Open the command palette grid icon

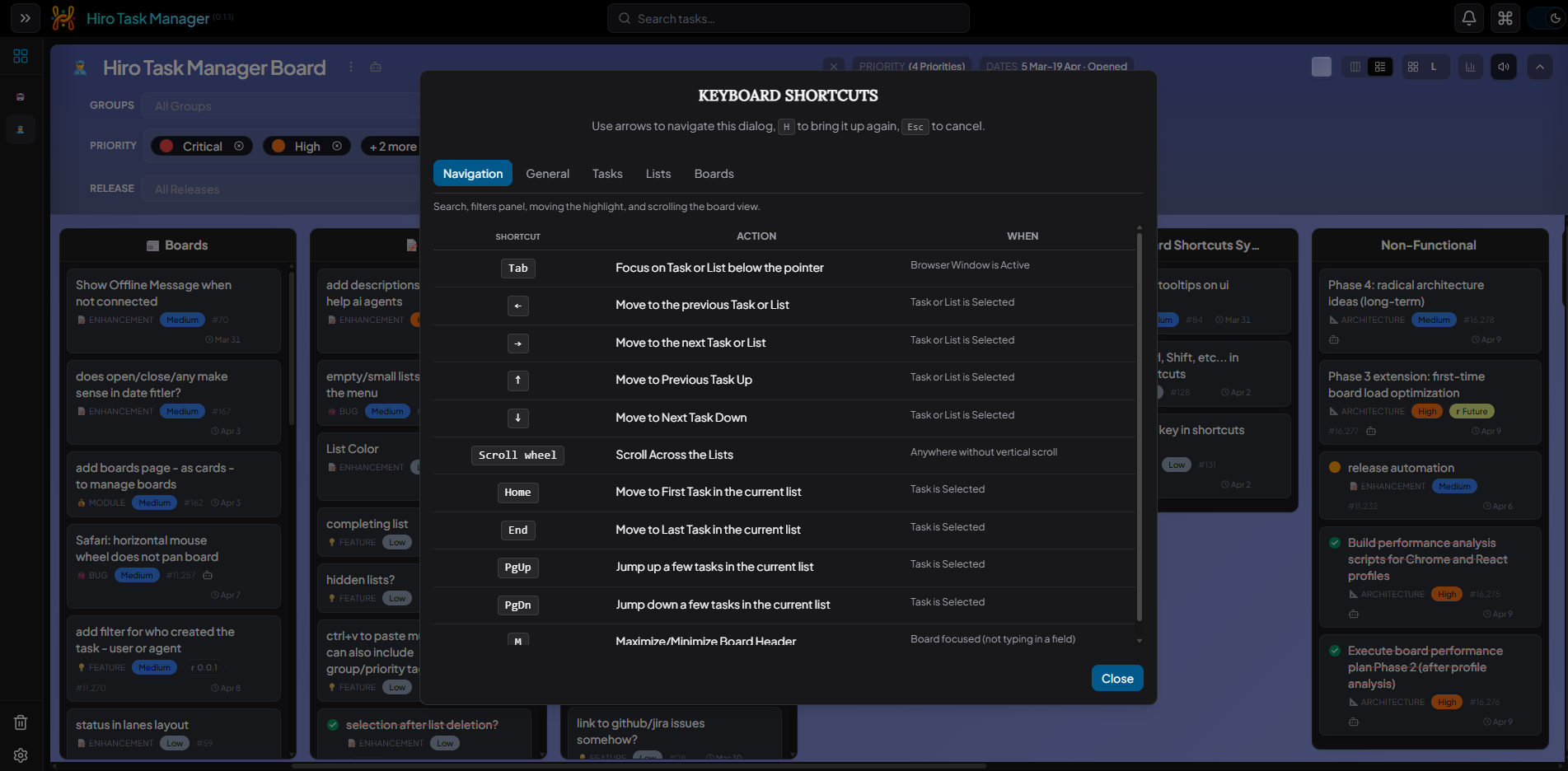[1505, 17]
